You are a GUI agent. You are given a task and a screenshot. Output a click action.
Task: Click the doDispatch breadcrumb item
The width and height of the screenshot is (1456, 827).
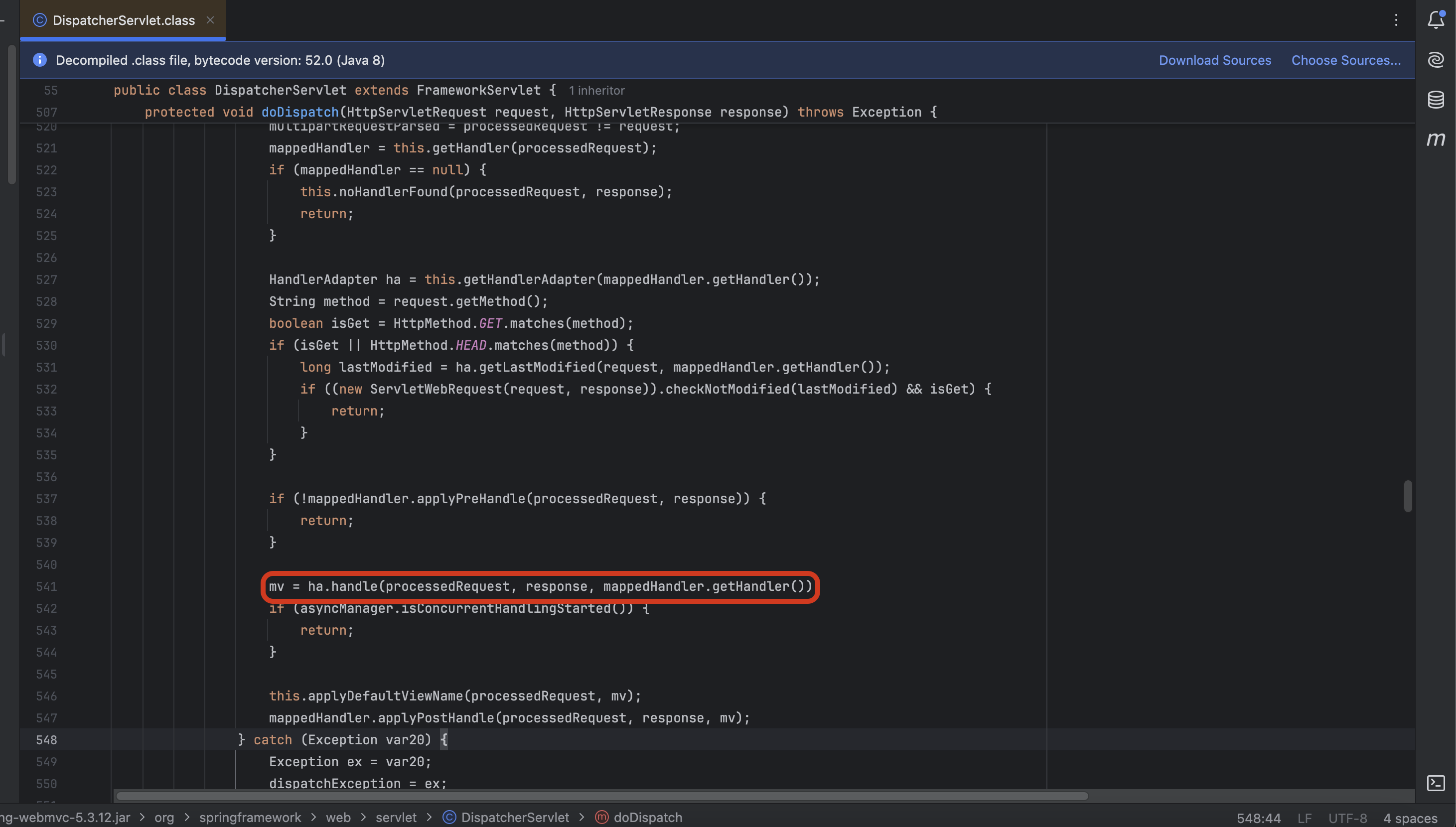pyautogui.click(x=647, y=818)
